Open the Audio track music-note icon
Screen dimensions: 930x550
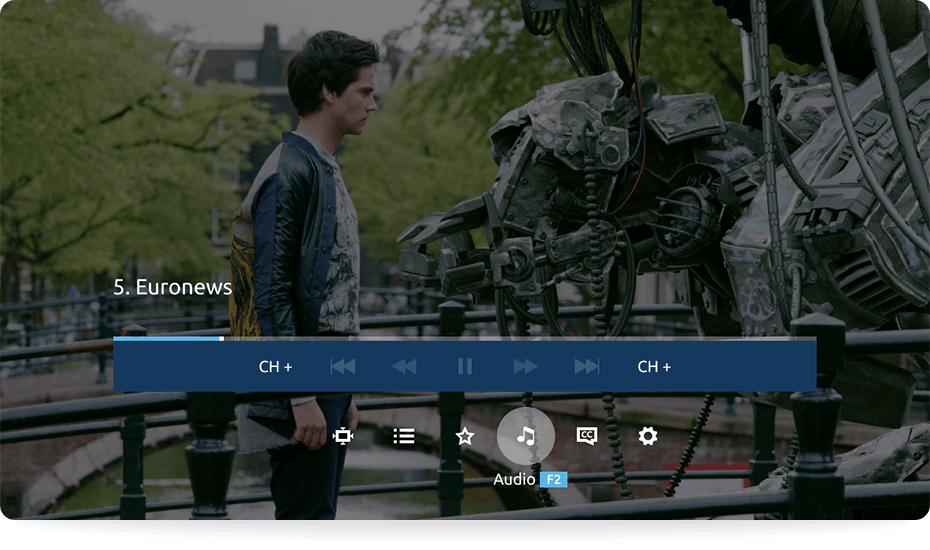[525, 436]
